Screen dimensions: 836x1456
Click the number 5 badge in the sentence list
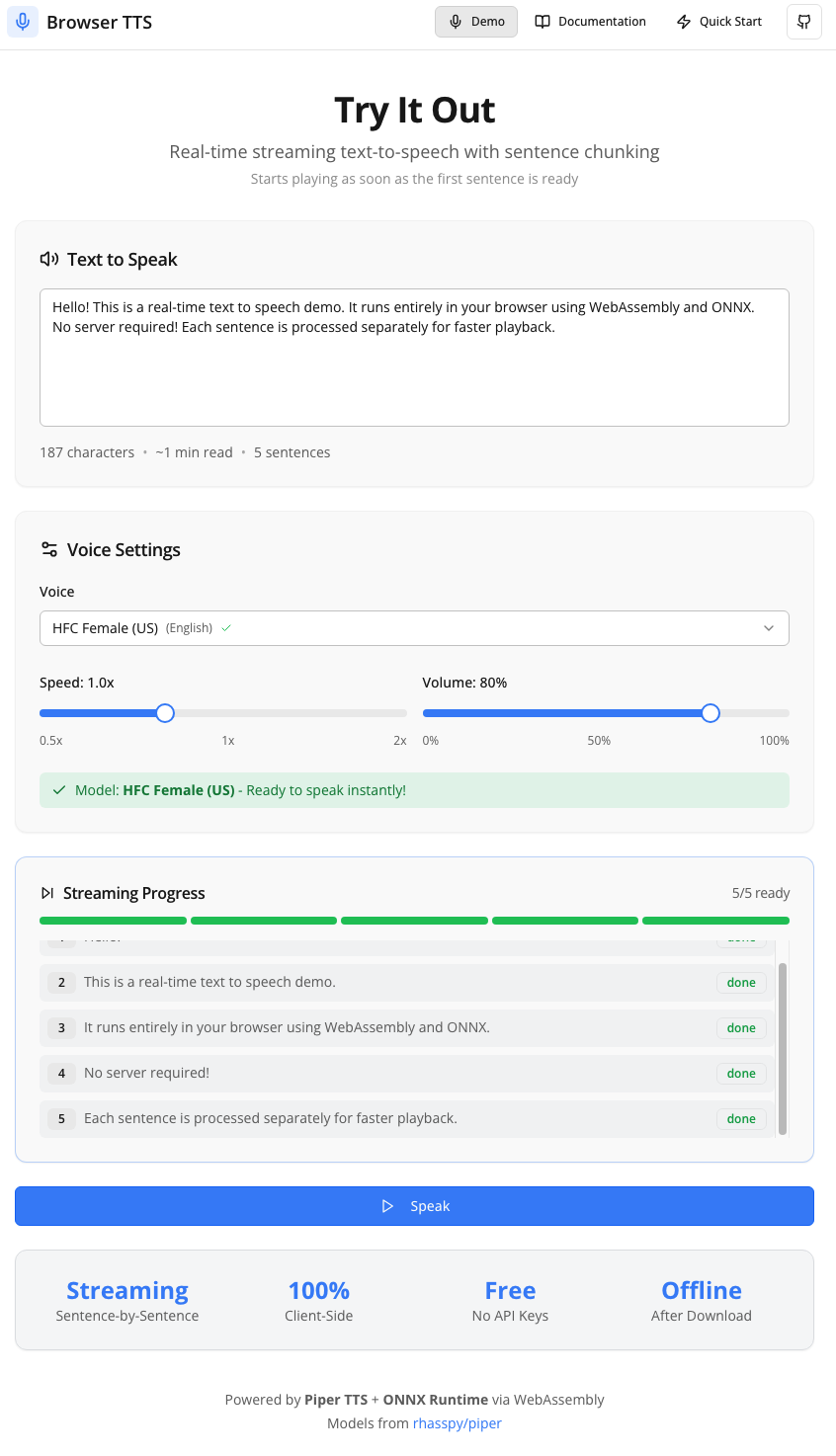point(61,1119)
